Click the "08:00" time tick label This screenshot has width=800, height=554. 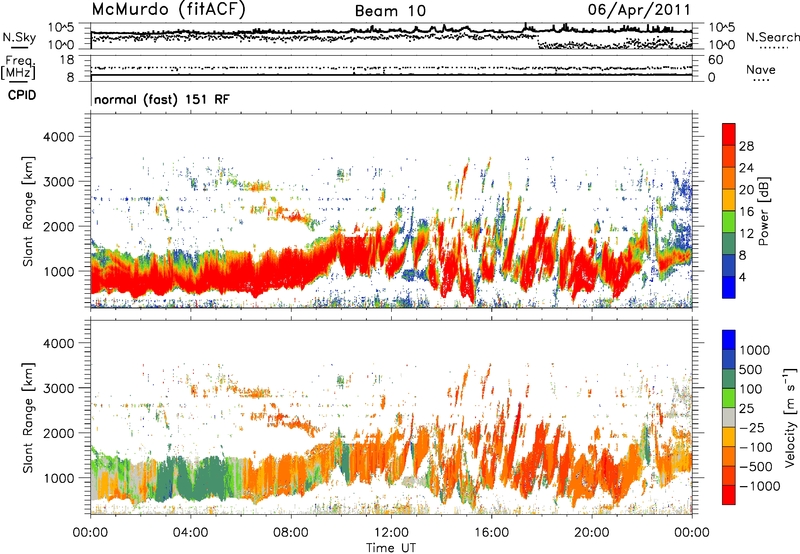290,533
